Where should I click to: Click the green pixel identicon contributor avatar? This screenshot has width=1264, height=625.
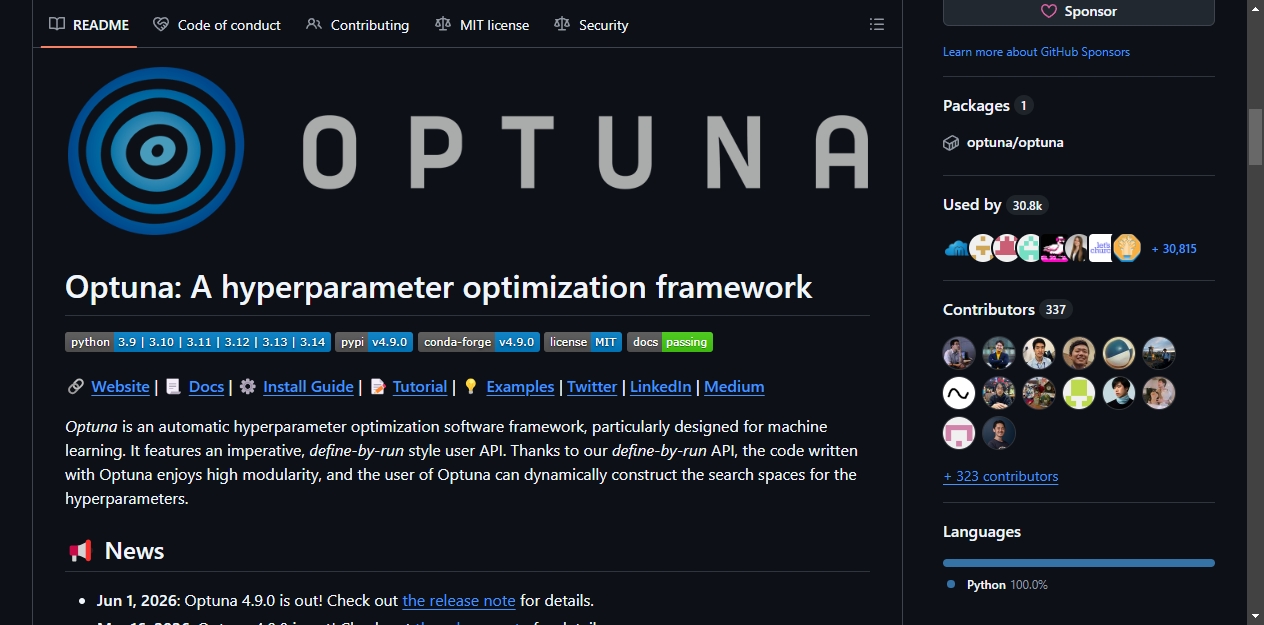coord(1079,393)
